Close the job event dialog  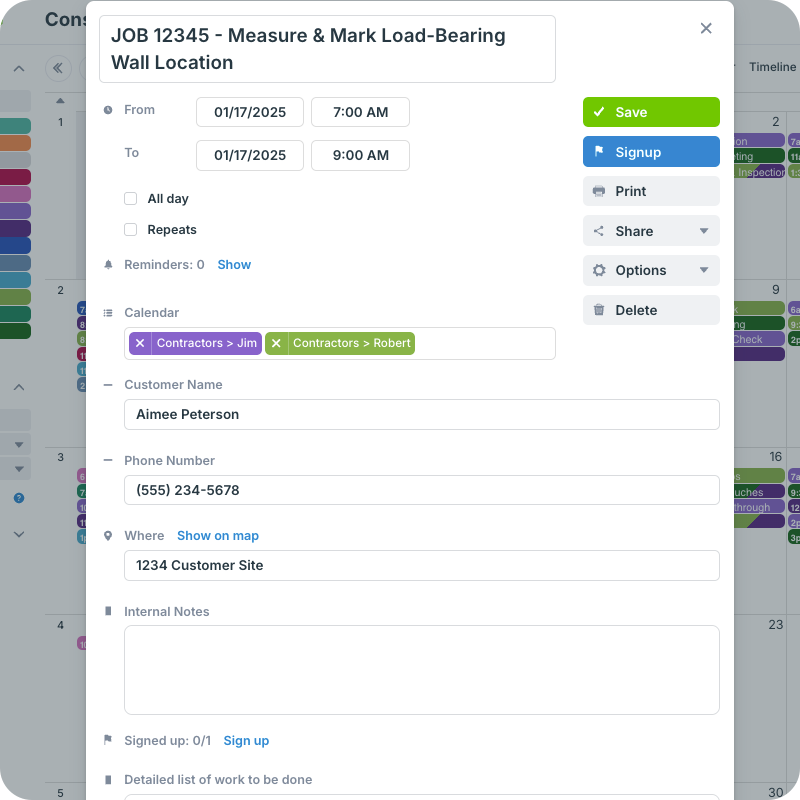[706, 28]
